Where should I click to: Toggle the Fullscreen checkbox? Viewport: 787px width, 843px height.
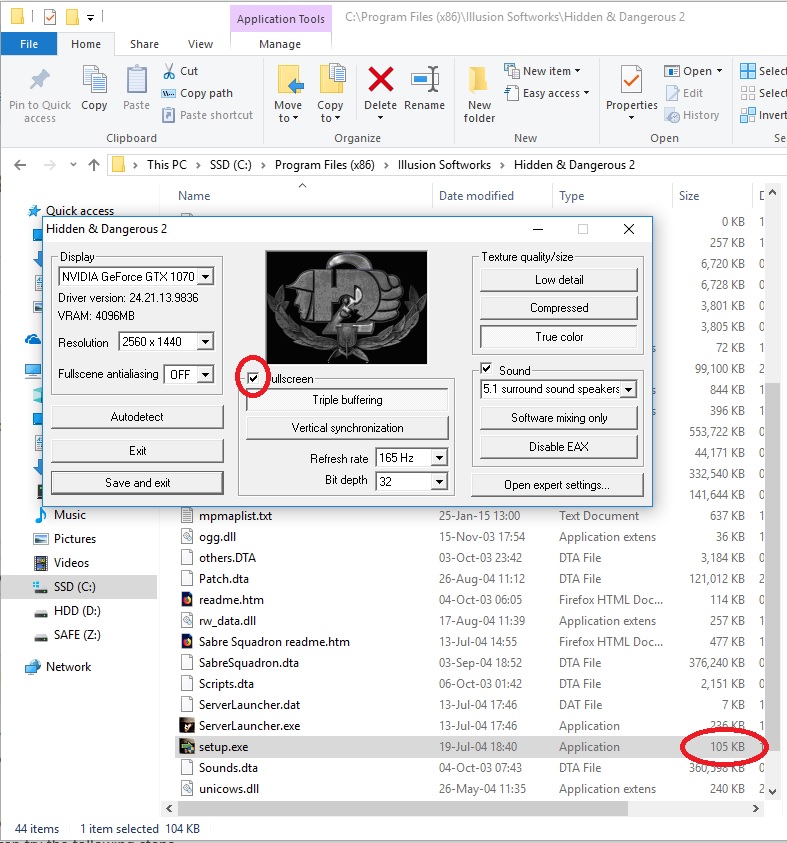click(x=254, y=379)
